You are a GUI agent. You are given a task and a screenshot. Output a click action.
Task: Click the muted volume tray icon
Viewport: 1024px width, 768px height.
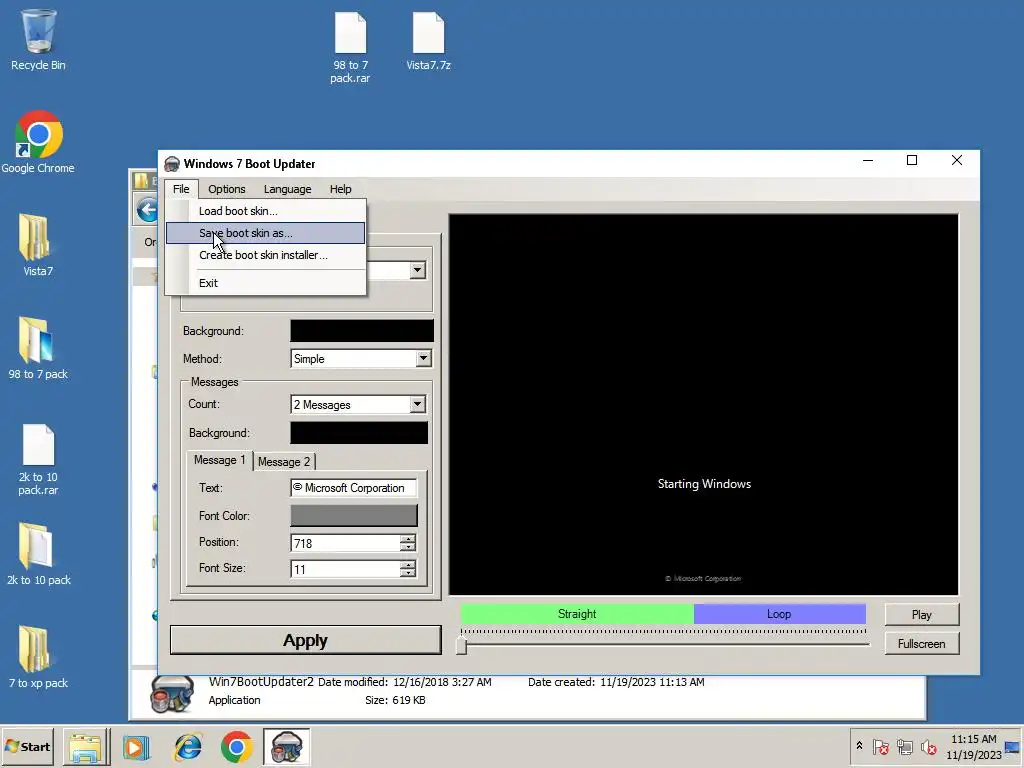tap(928, 746)
